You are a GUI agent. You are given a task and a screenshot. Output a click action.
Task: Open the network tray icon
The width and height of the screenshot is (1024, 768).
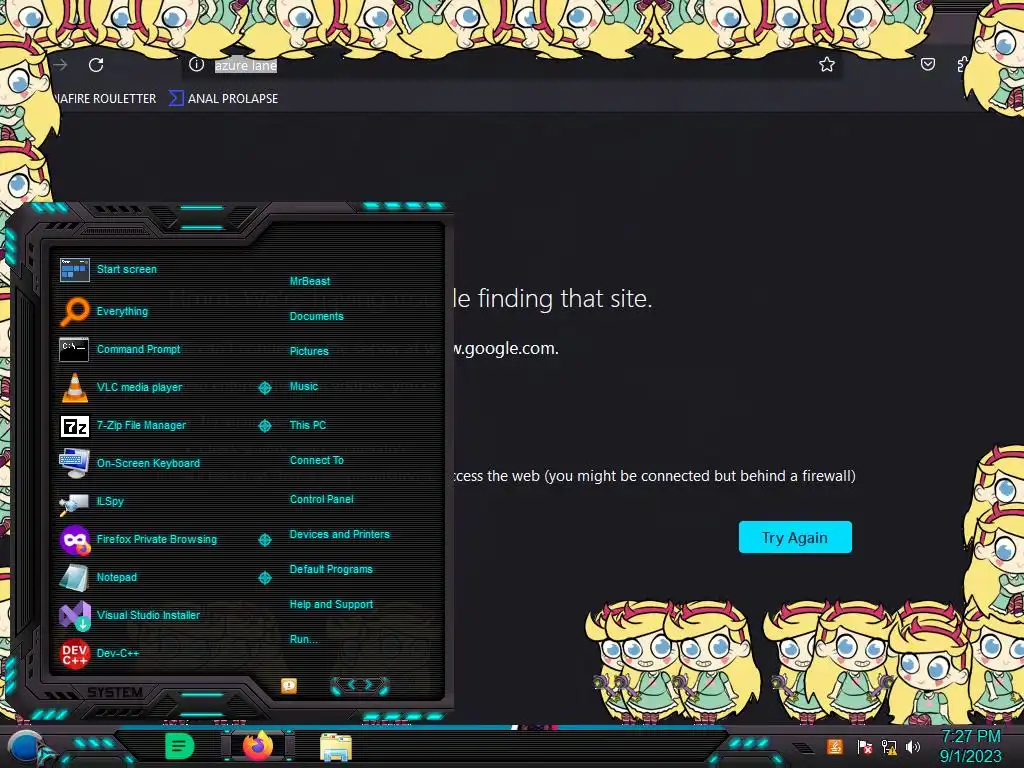(x=889, y=746)
